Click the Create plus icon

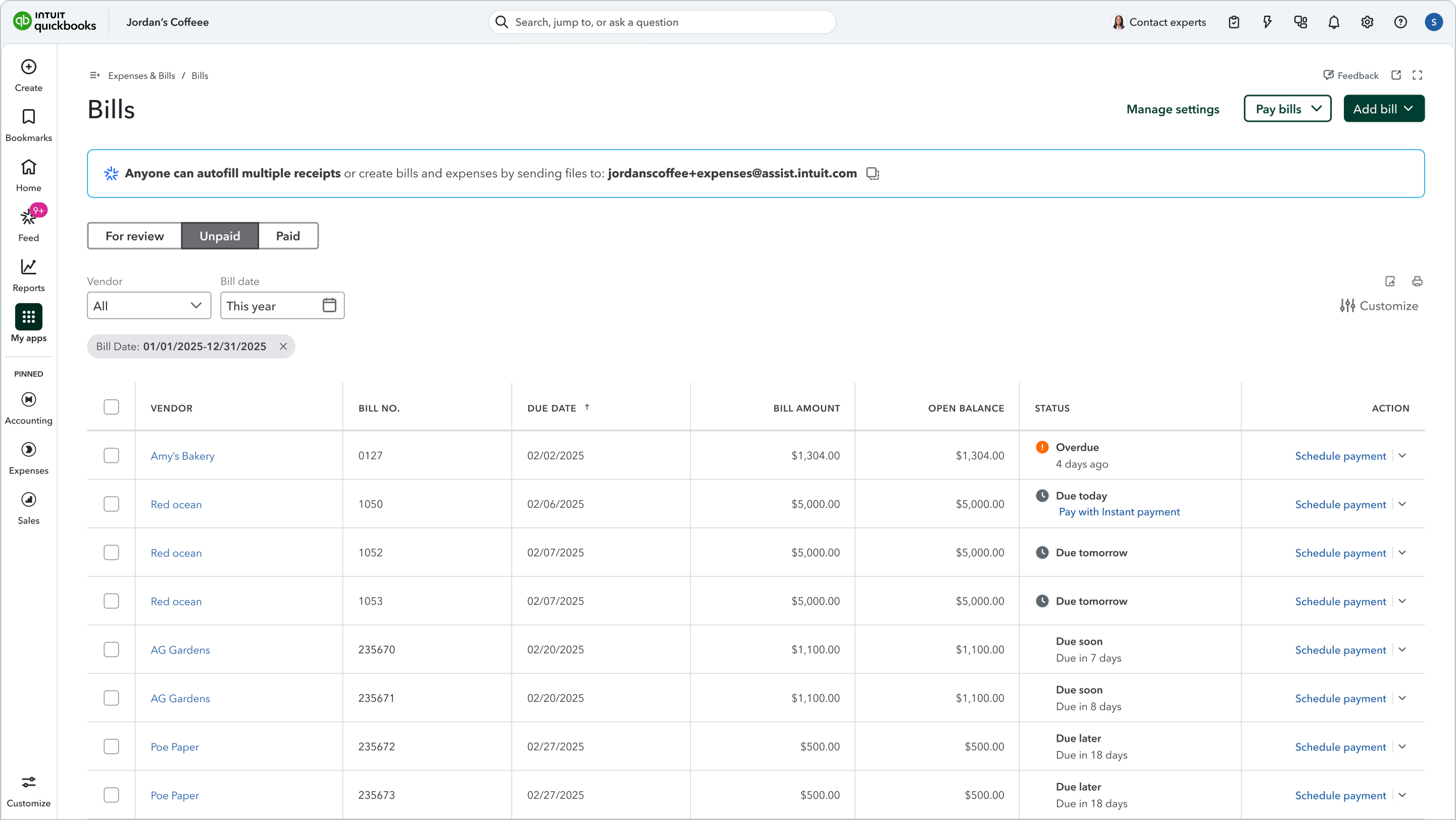coord(28,67)
